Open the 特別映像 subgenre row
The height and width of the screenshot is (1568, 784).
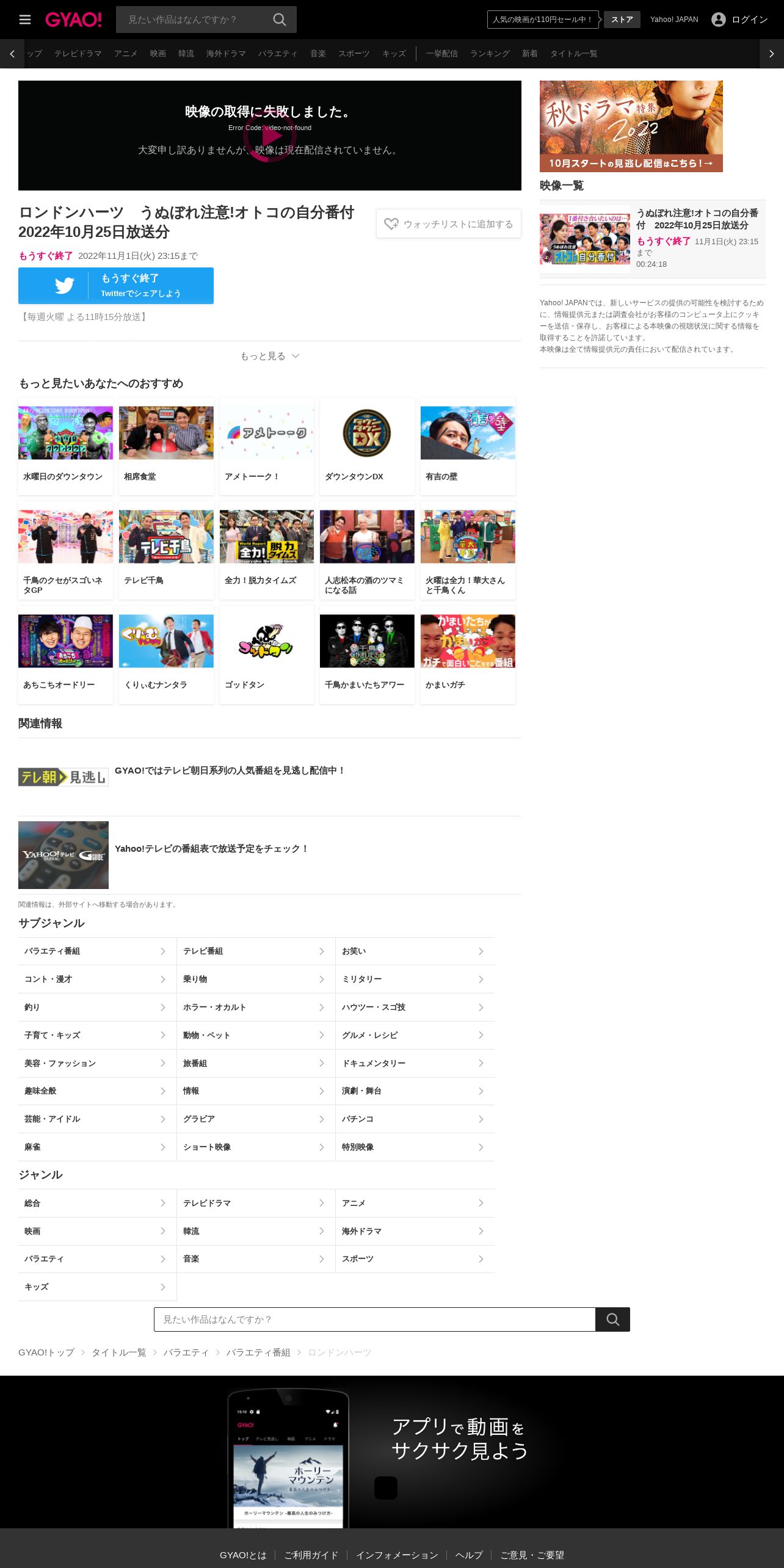click(415, 1147)
